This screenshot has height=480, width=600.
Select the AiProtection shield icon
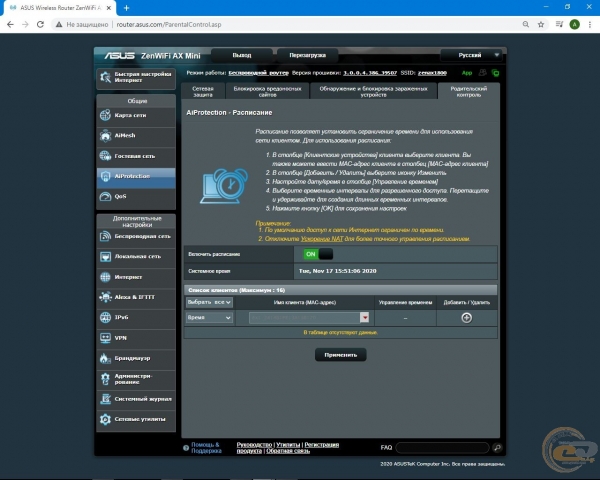tap(105, 176)
